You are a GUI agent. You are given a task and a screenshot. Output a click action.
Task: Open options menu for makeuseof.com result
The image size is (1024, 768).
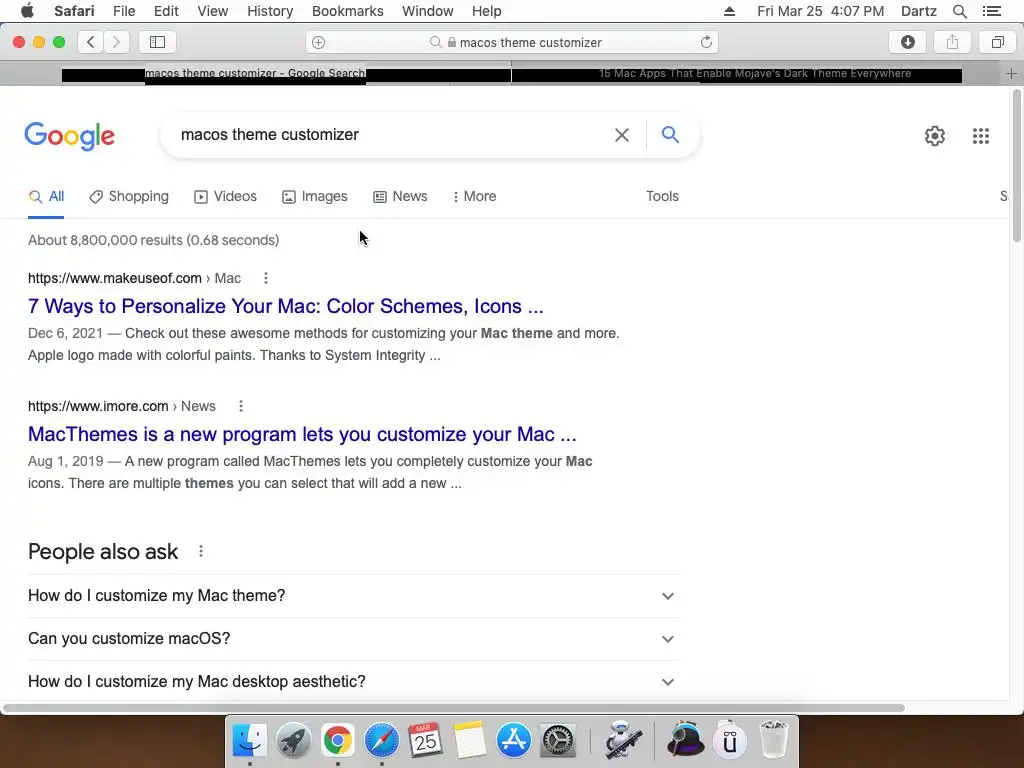[266, 278]
